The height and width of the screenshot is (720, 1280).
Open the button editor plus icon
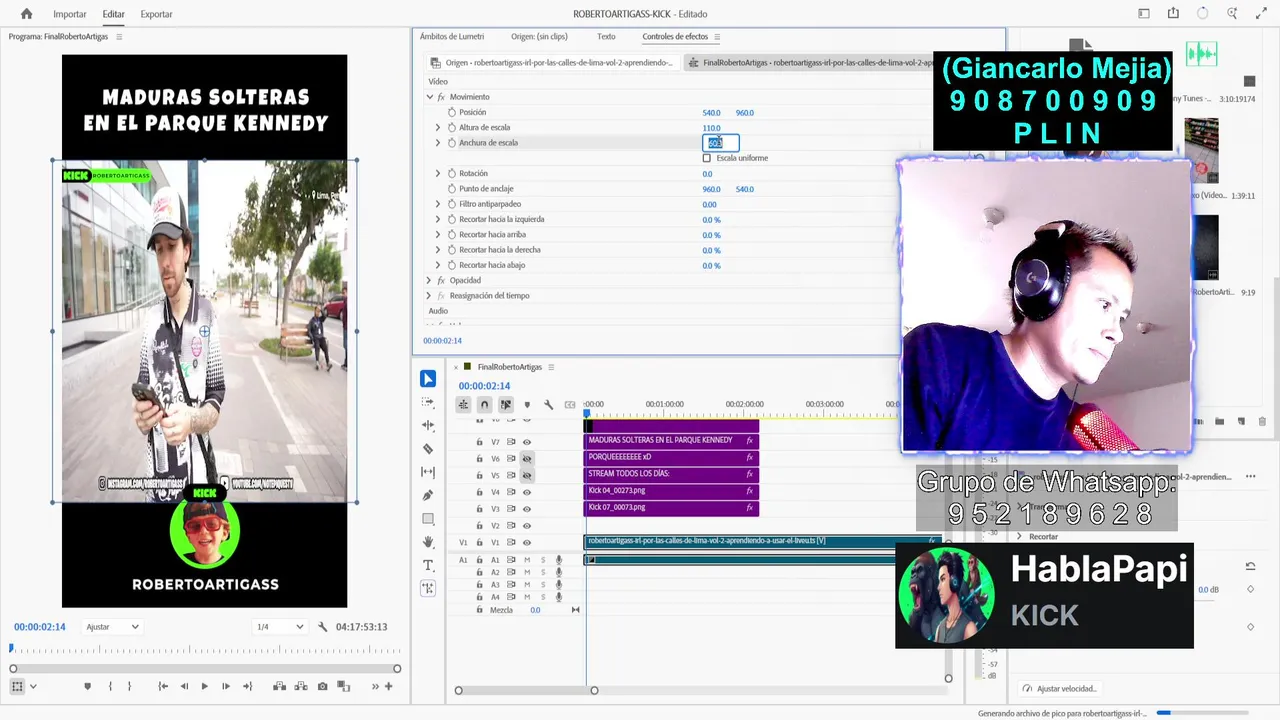(x=389, y=686)
